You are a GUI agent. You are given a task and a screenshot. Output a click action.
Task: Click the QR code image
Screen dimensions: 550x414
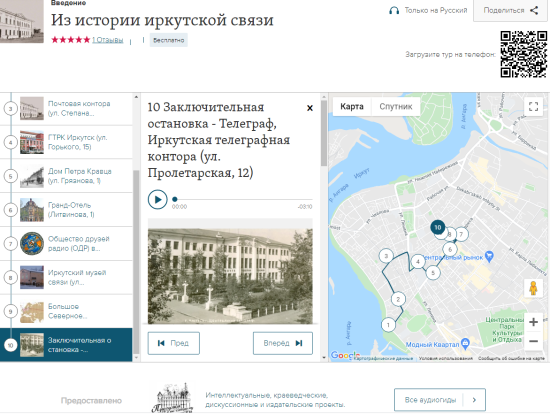[x=524, y=54]
